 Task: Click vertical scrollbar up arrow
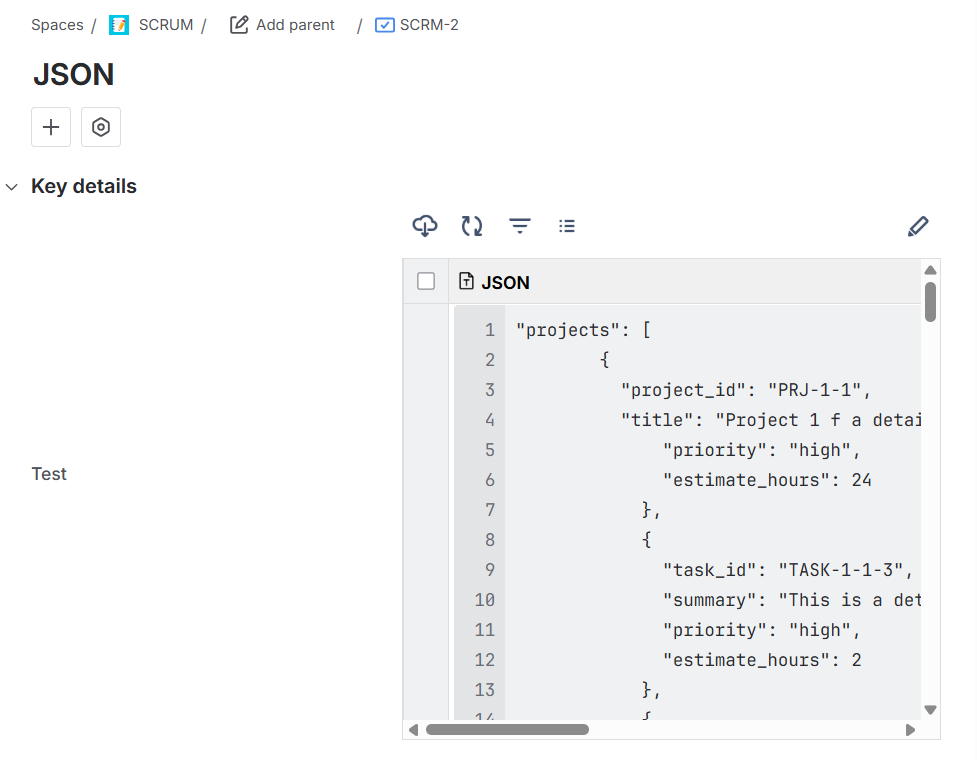tap(930, 270)
